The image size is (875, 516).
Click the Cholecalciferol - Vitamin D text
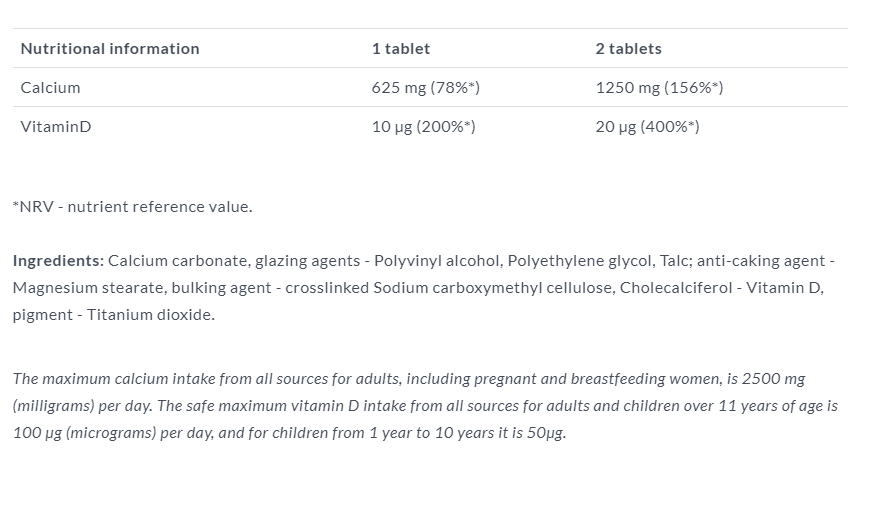[x=721, y=287]
